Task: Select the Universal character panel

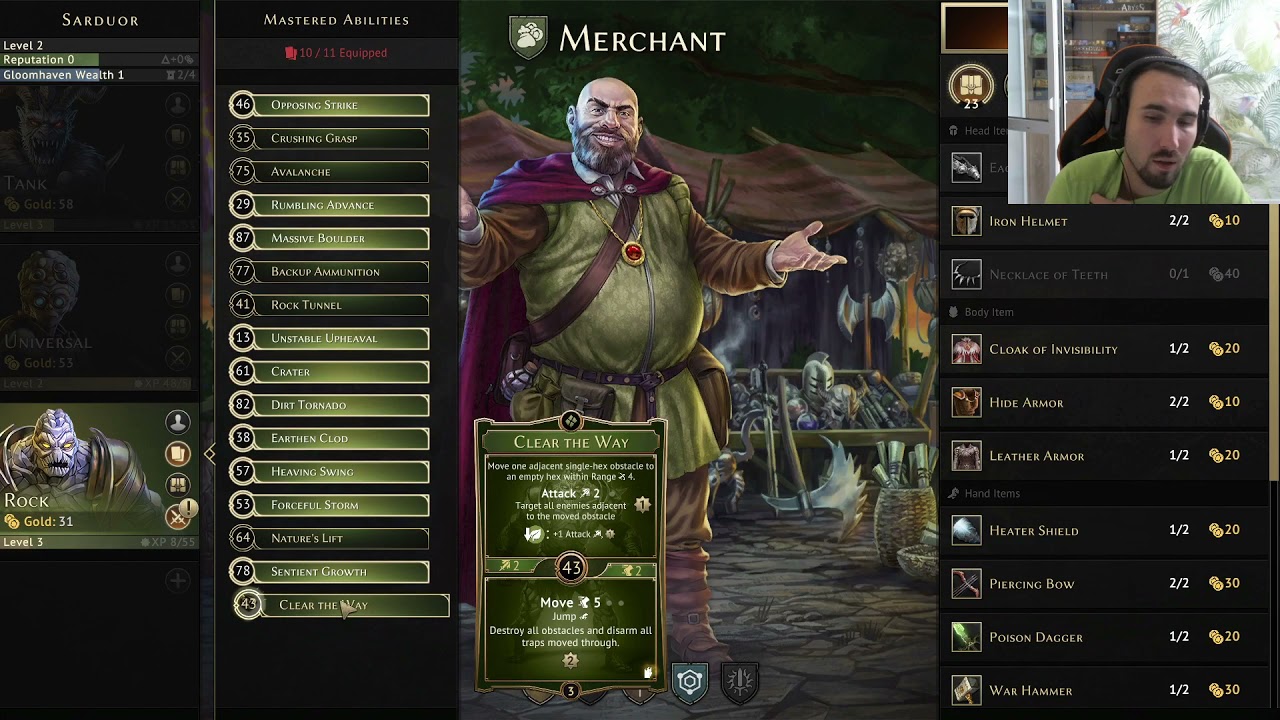Action: click(100, 318)
